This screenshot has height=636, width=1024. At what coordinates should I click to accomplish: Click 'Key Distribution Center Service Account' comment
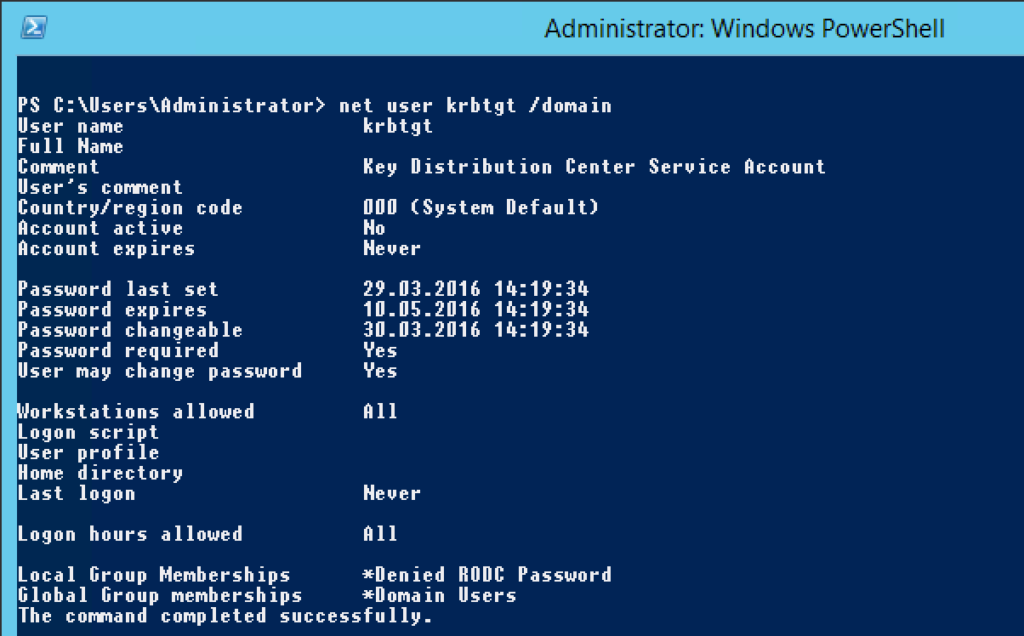point(594,167)
